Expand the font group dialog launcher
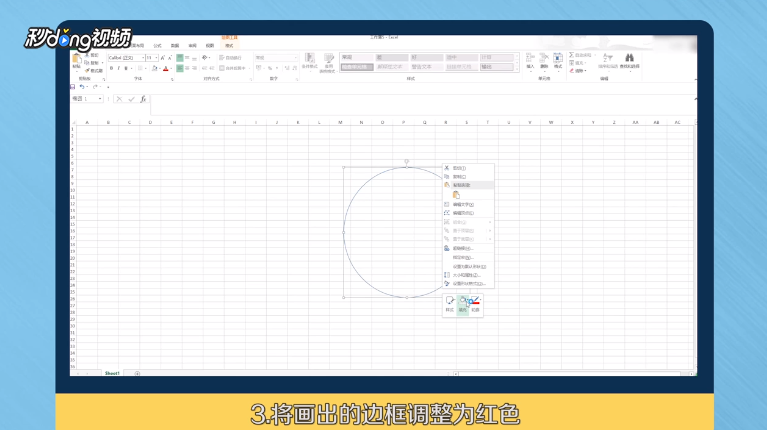This screenshot has height=430, width=767. 172,79
